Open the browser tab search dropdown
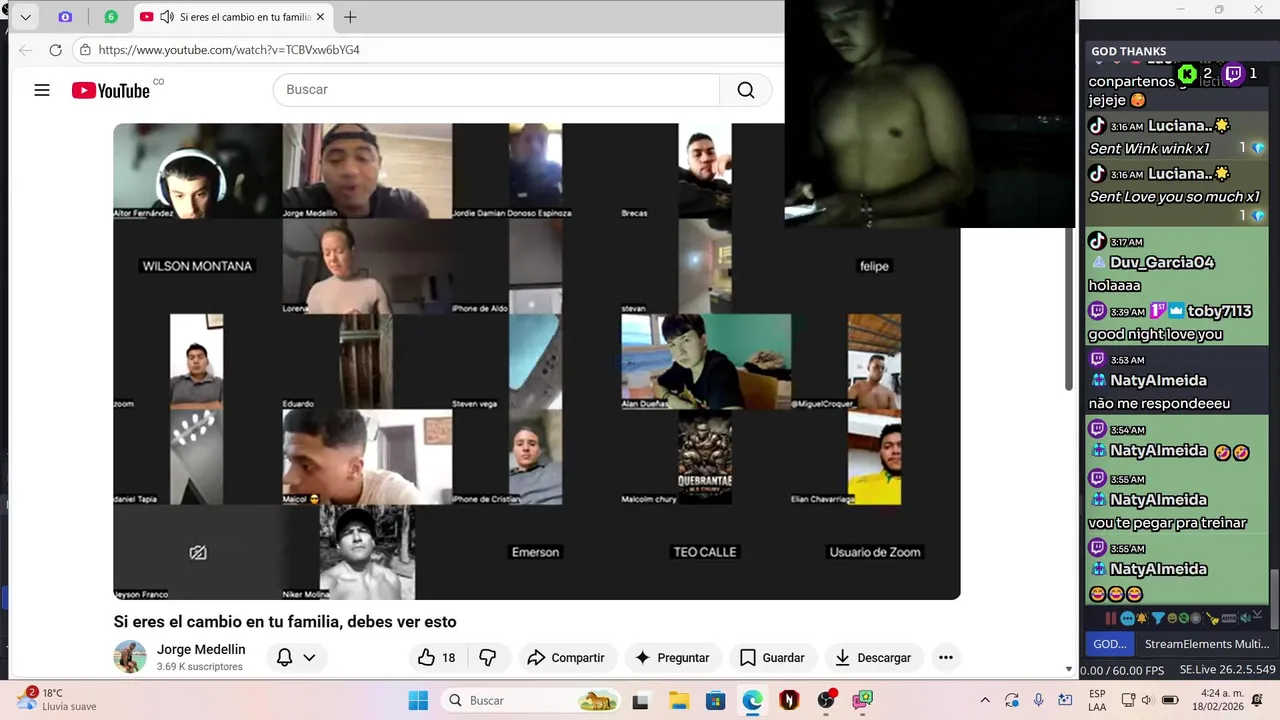This screenshot has width=1280, height=720. click(x=25, y=17)
